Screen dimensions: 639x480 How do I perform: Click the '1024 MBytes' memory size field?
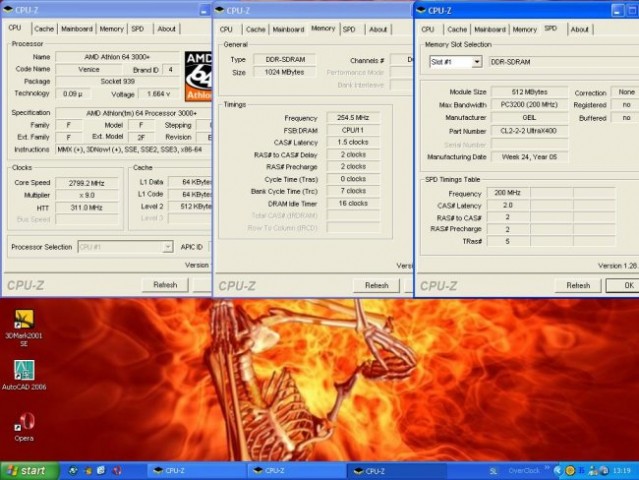click(x=284, y=72)
